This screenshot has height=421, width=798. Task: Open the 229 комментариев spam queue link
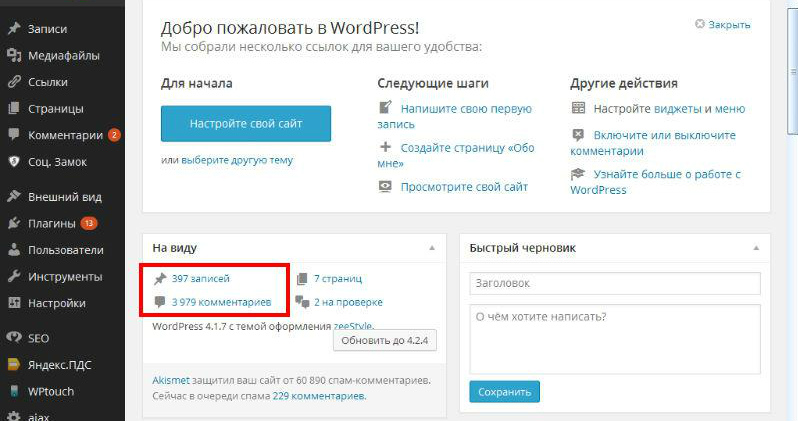pos(319,396)
